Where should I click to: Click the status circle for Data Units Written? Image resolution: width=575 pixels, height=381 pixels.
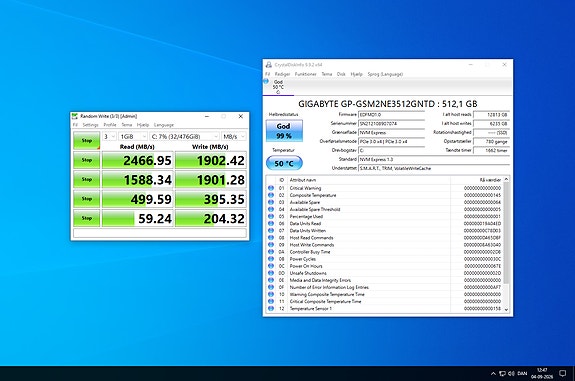(x=271, y=230)
